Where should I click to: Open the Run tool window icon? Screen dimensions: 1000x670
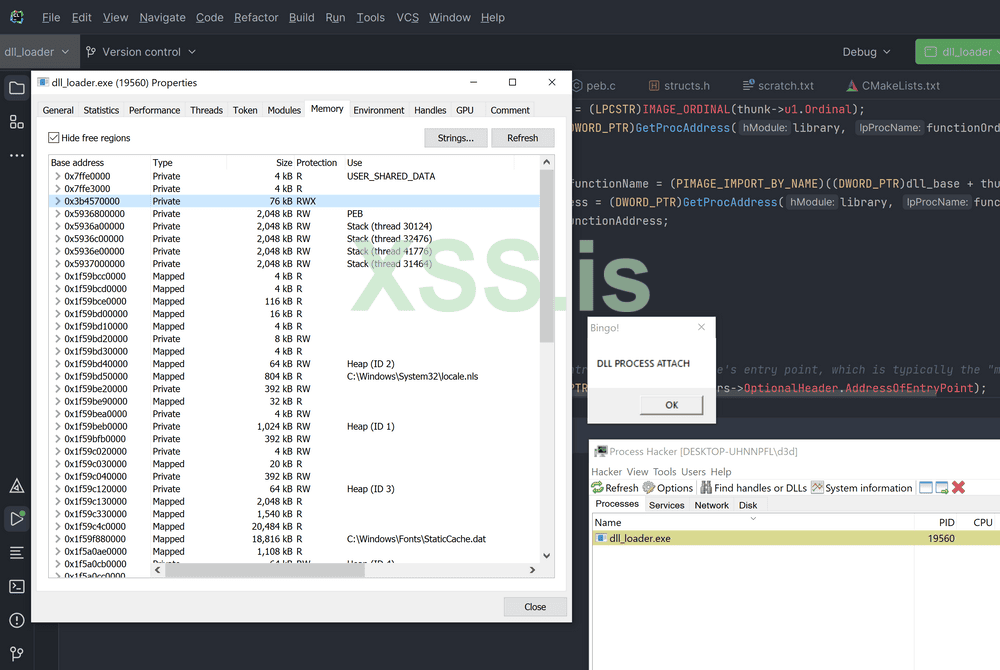click(x=16, y=518)
